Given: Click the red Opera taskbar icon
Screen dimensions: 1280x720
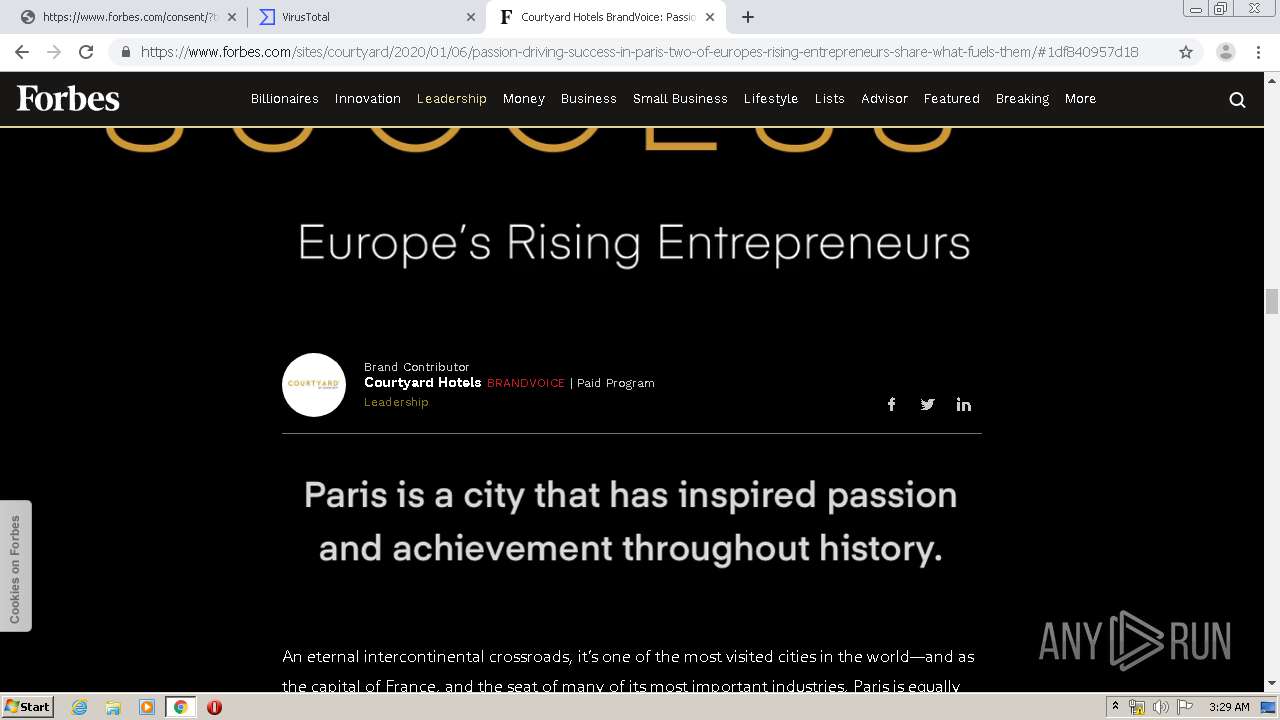Looking at the screenshot, I should coord(214,707).
